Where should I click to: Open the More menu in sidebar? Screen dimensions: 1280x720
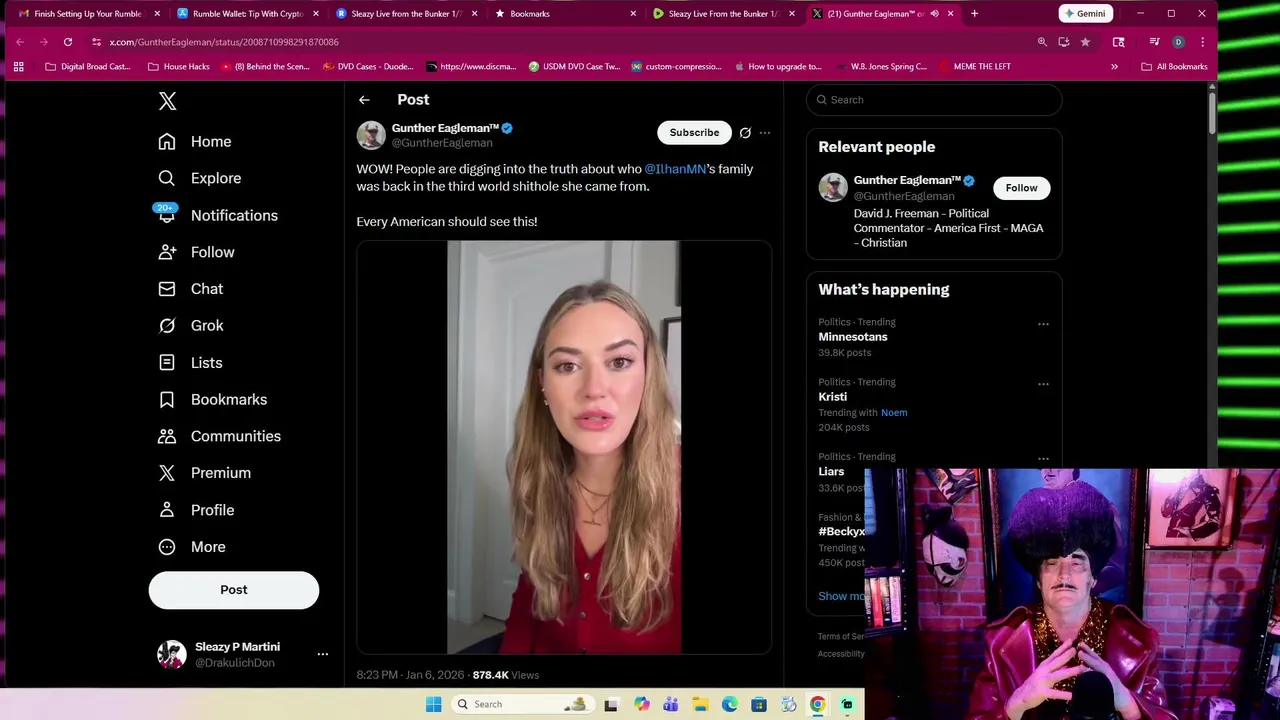[193, 547]
